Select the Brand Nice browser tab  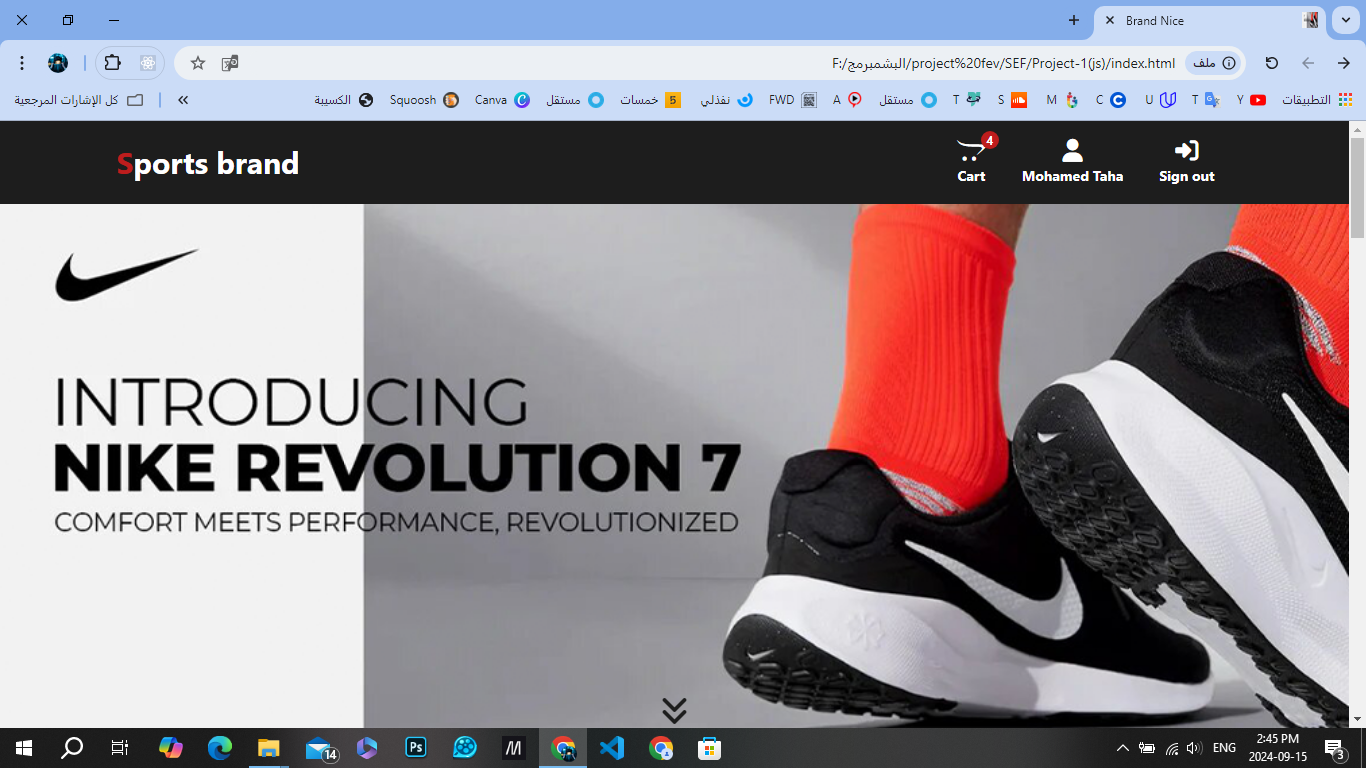point(1200,20)
